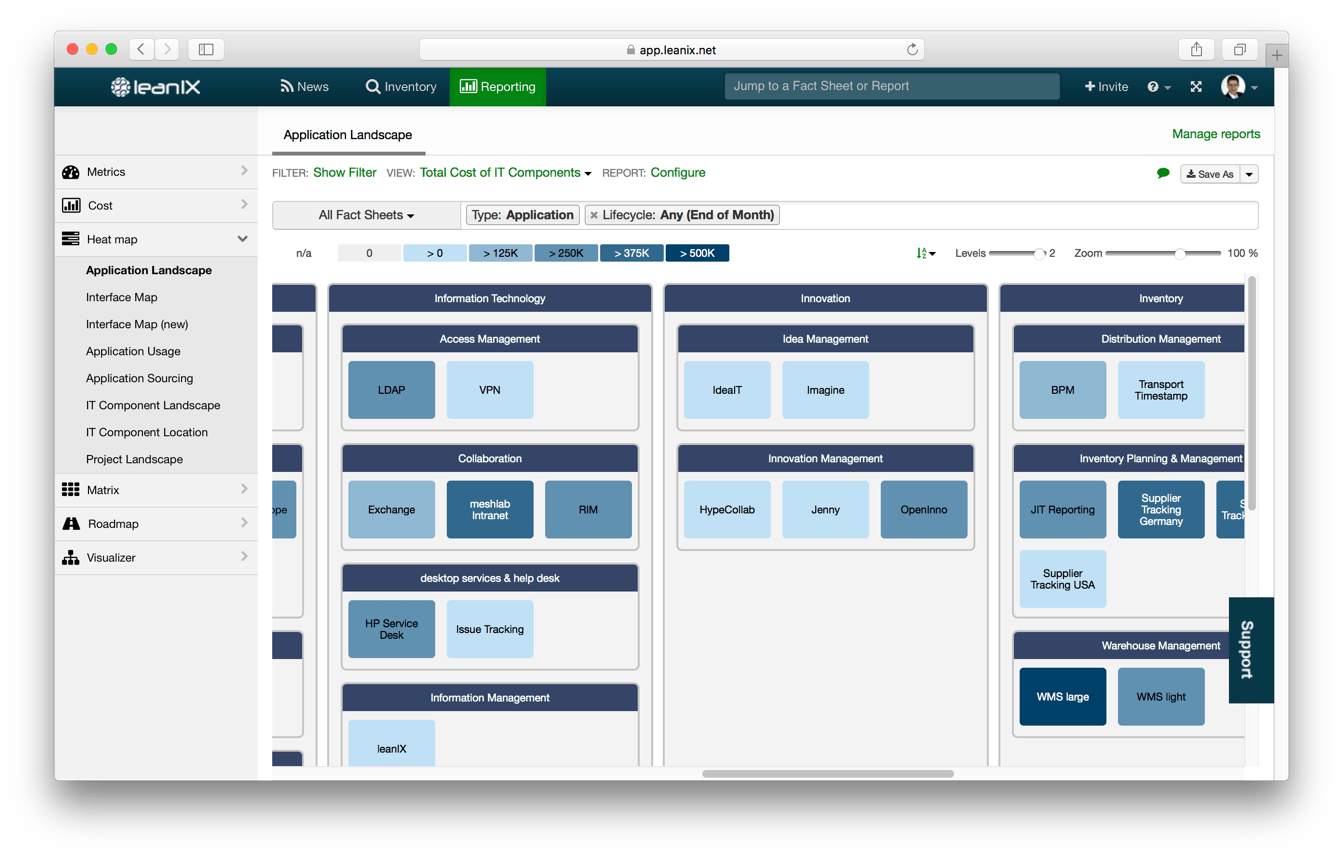
Task: Toggle the n/a heat map bucket
Action: (304, 253)
